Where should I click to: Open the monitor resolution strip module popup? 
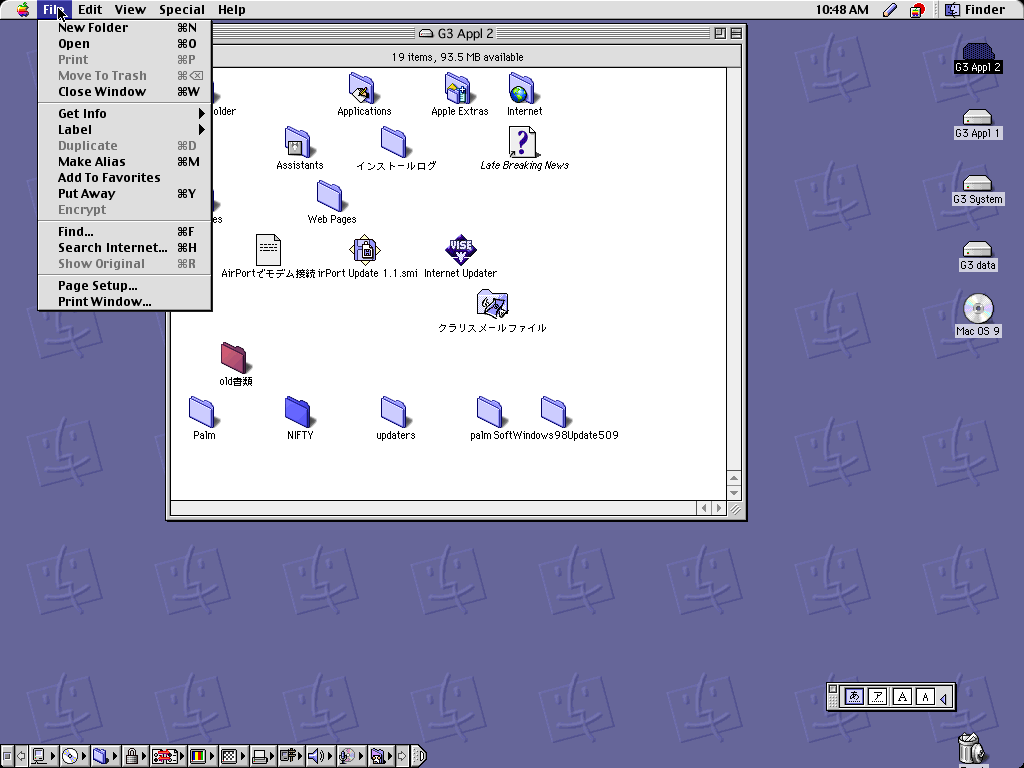click(232, 756)
